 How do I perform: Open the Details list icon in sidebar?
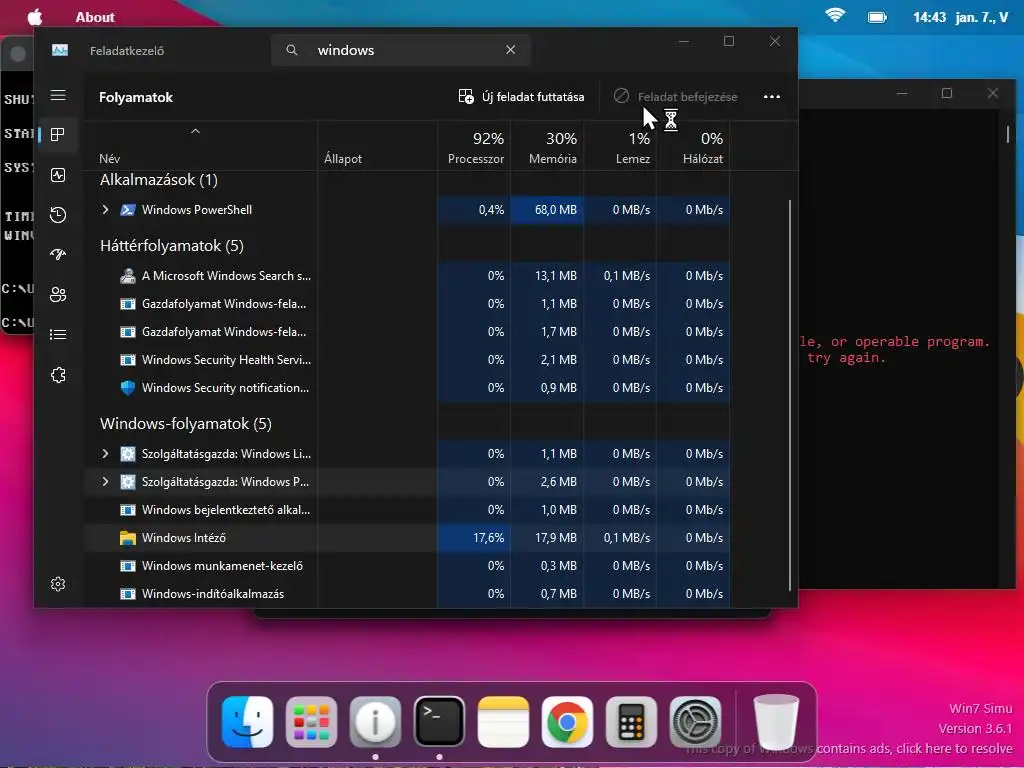point(58,334)
